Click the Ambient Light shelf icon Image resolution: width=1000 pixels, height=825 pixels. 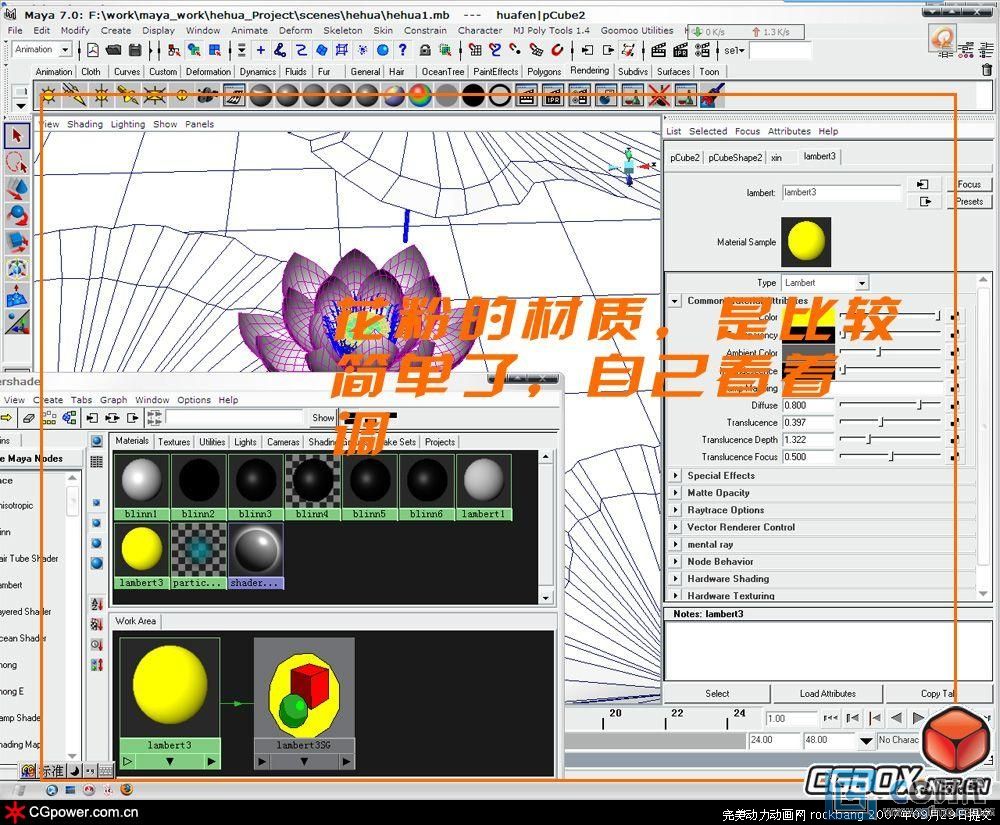(48, 96)
